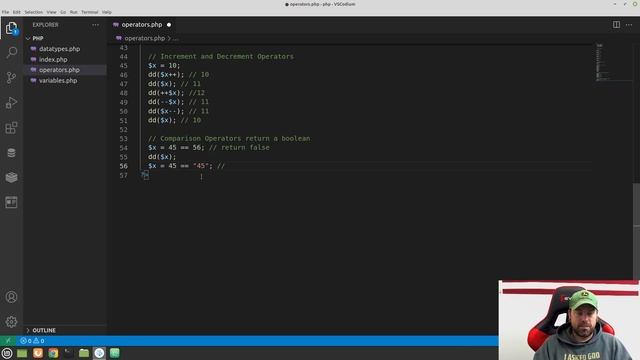Open the Go menu
The height and width of the screenshot is (360, 640).
[63, 12]
